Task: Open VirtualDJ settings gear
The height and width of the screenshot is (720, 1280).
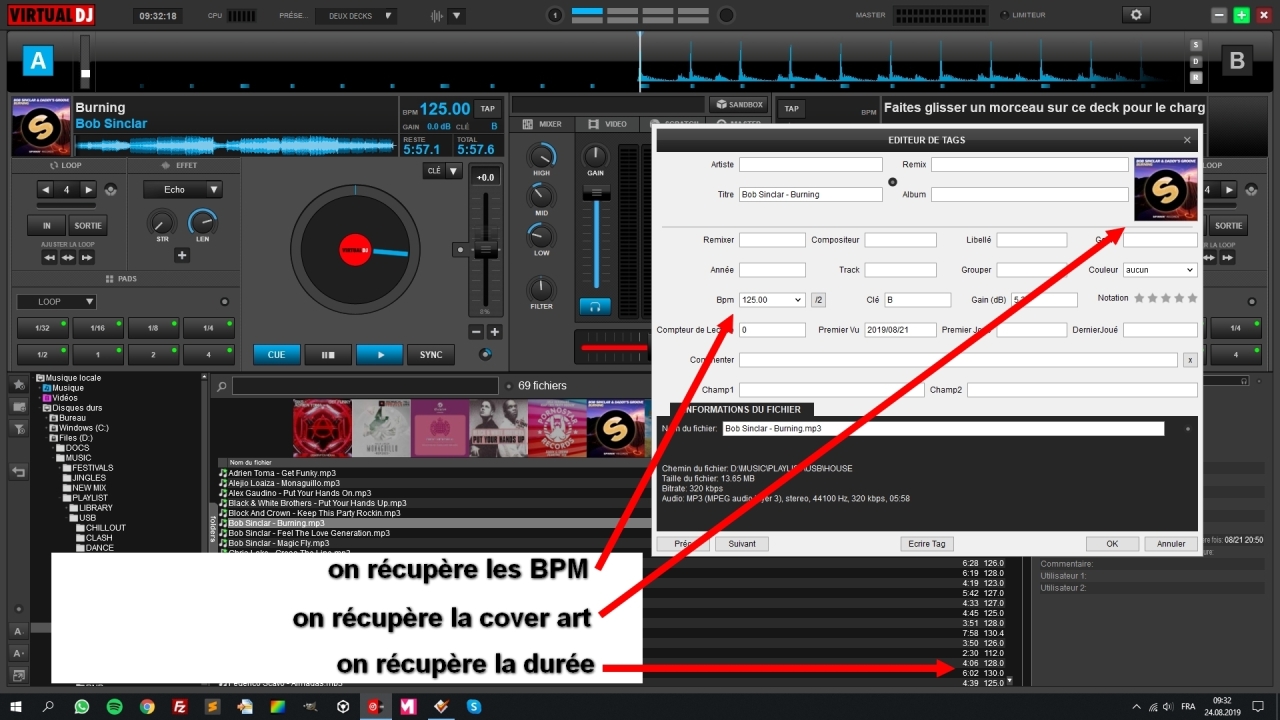Action: [1135, 15]
